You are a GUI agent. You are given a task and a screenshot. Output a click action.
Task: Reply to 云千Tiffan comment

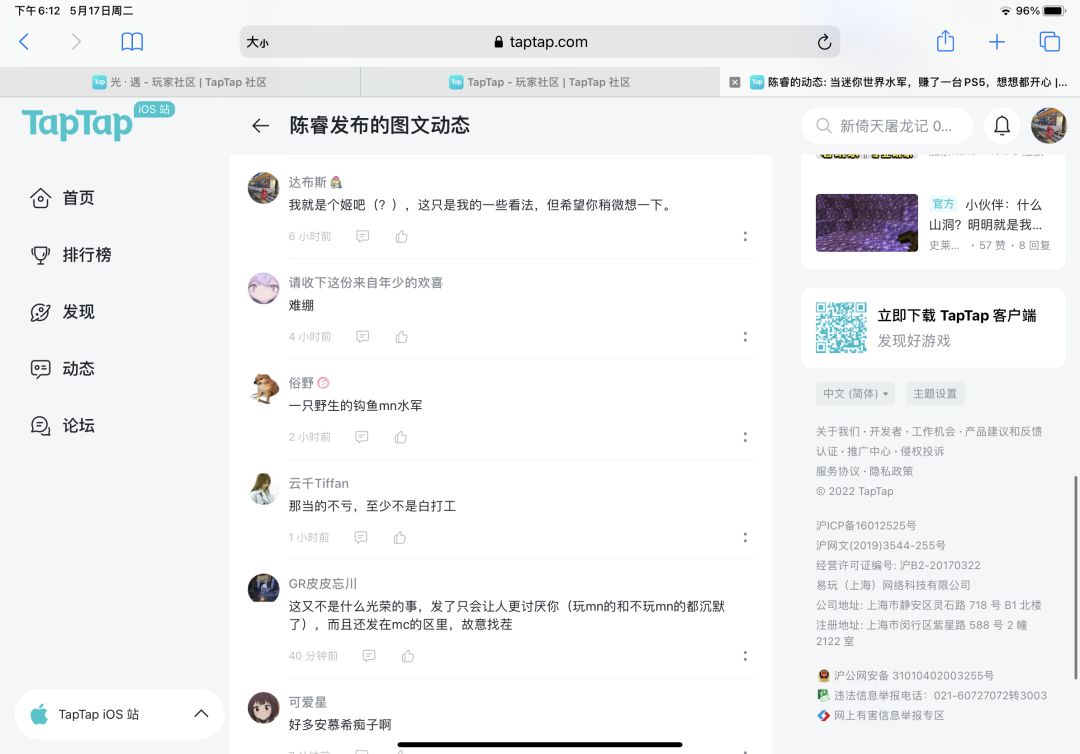pos(360,537)
